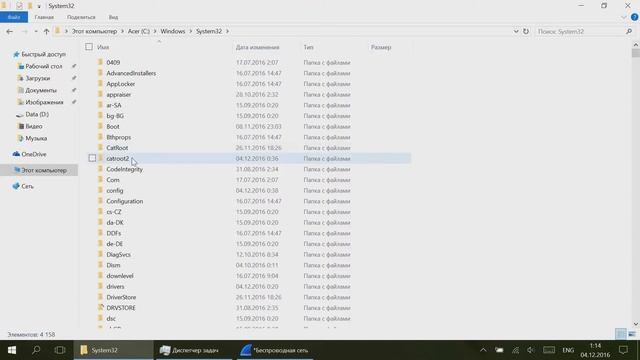The height and width of the screenshot is (360, 640).
Task: Switch to details view layout button
Action: click(620, 334)
